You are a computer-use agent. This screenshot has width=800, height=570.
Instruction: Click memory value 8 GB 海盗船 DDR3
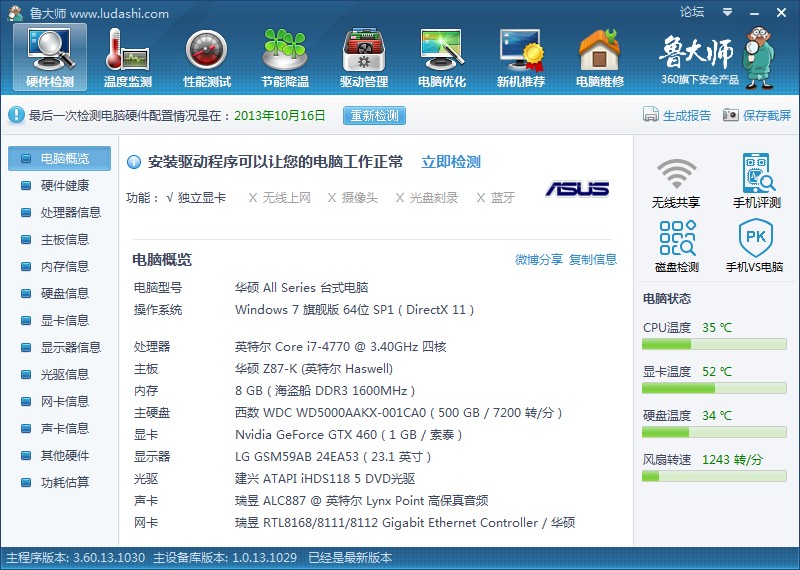click(x=325, y=391)
